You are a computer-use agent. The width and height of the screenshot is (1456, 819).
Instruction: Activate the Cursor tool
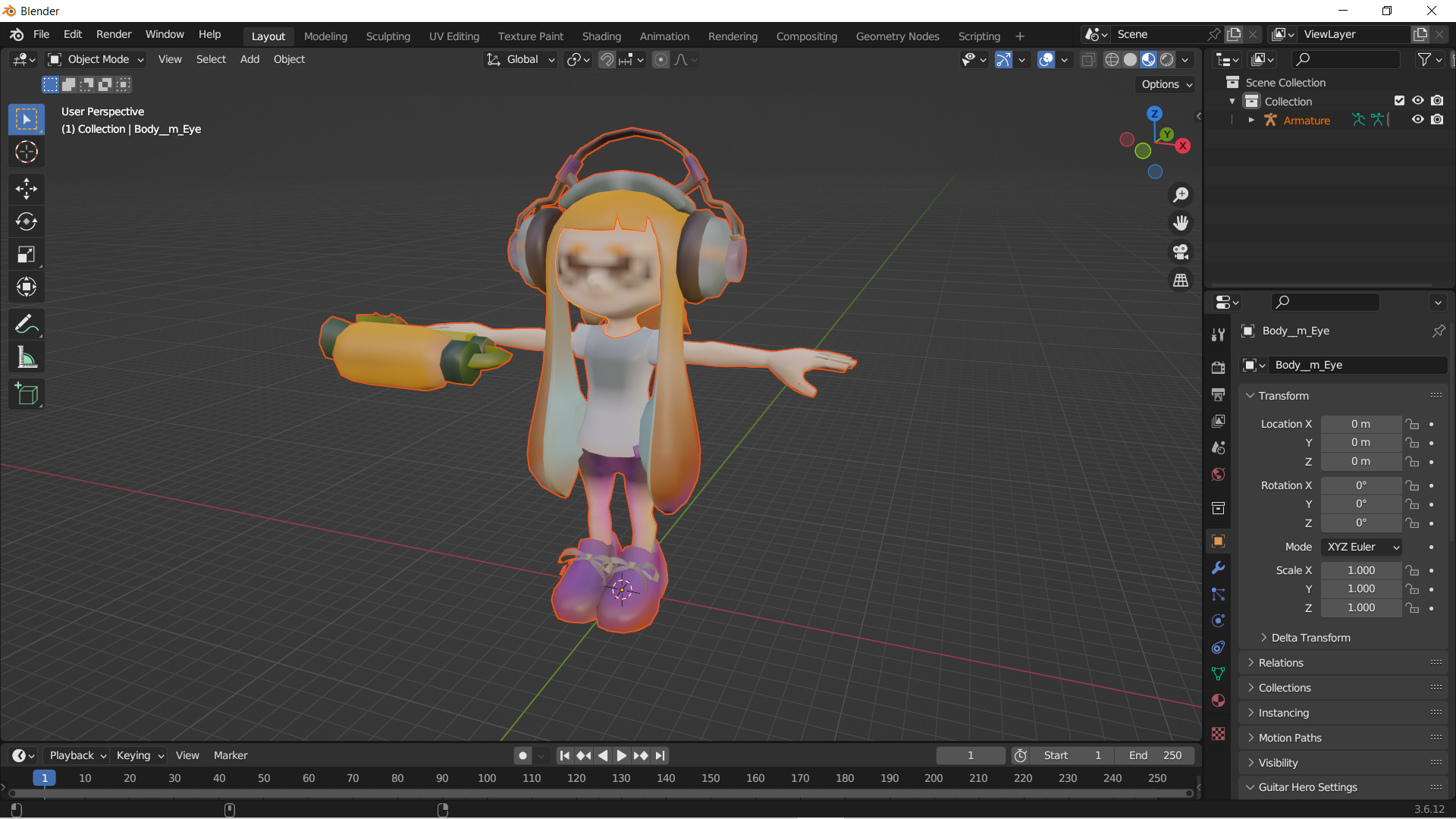[x=27, y=152]
